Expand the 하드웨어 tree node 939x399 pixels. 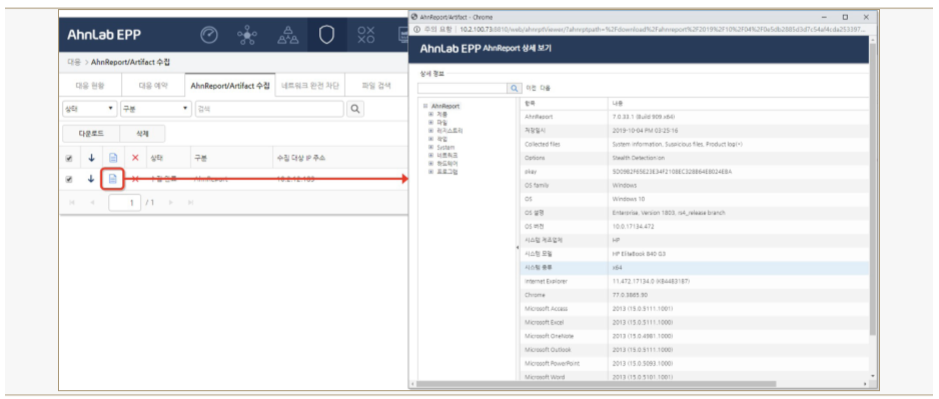click(430, 164)
